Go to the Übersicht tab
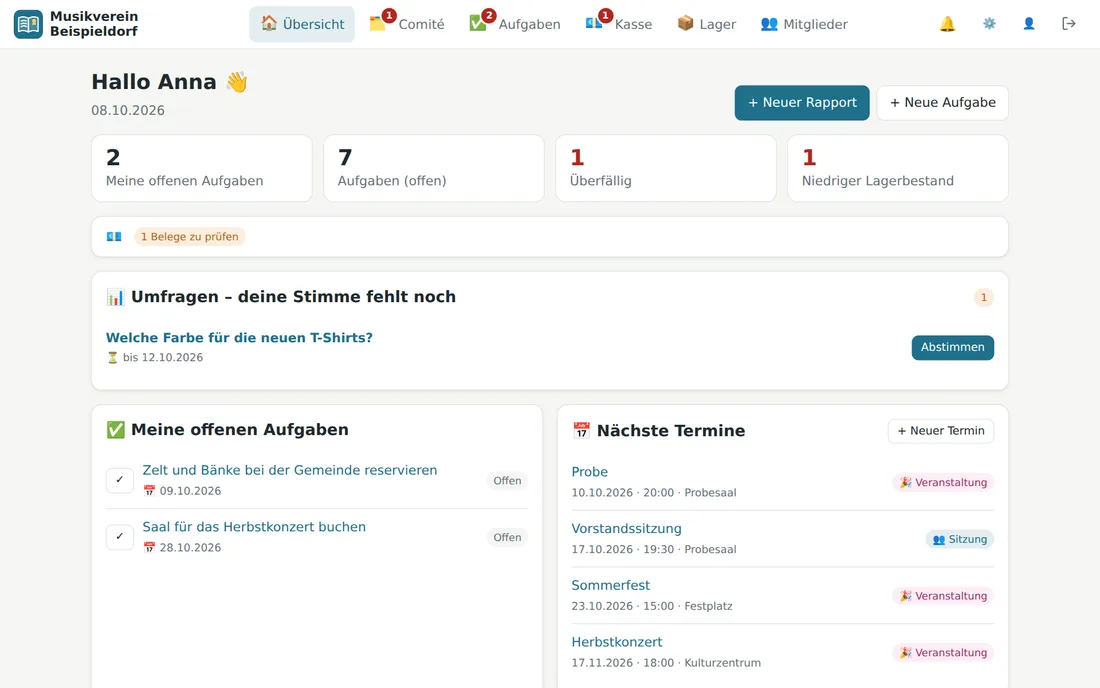This screenshot has height=688, width=1100. click(x=302, y=24)
